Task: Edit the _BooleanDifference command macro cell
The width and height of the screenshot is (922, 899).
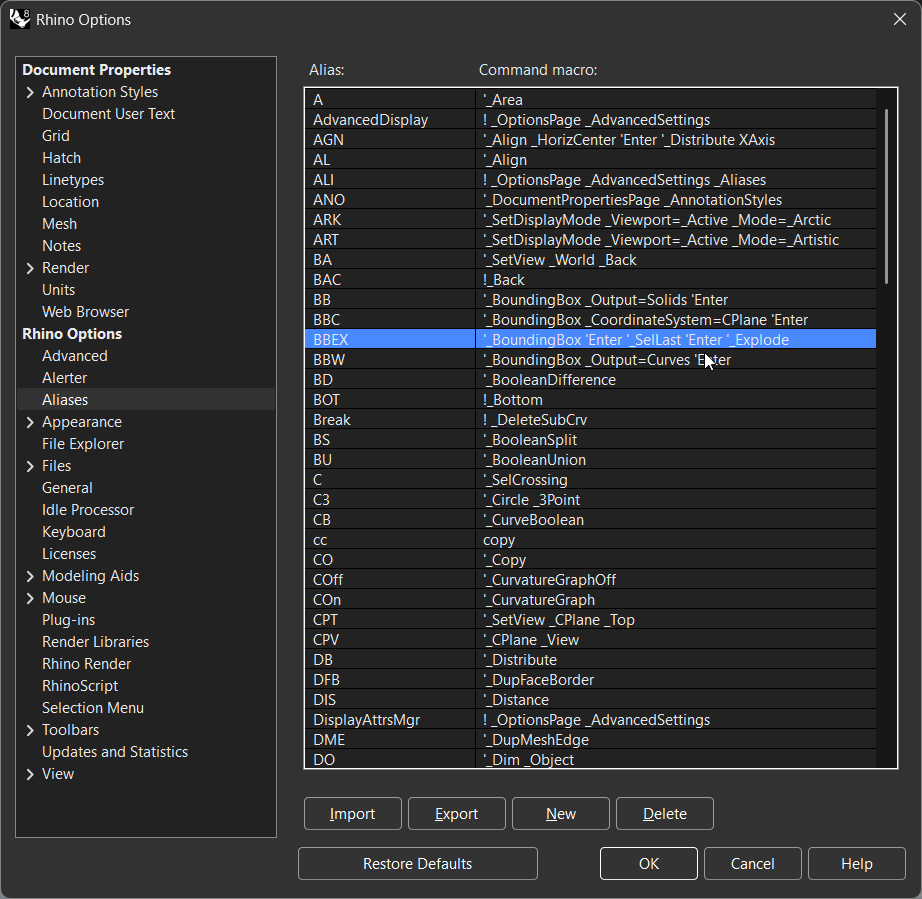Action: (x=675, y=380)
